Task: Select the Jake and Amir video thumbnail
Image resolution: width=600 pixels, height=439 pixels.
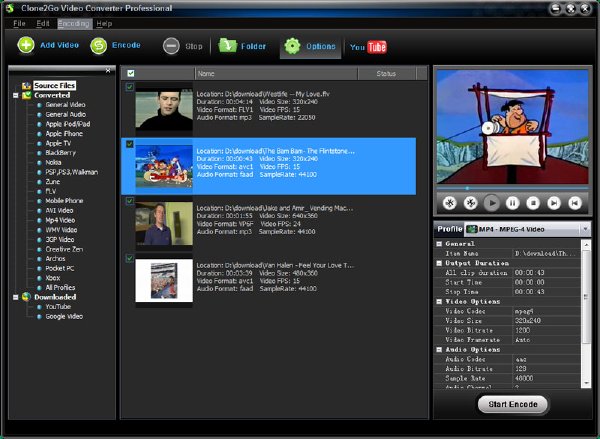Action: tap(164, 224)
